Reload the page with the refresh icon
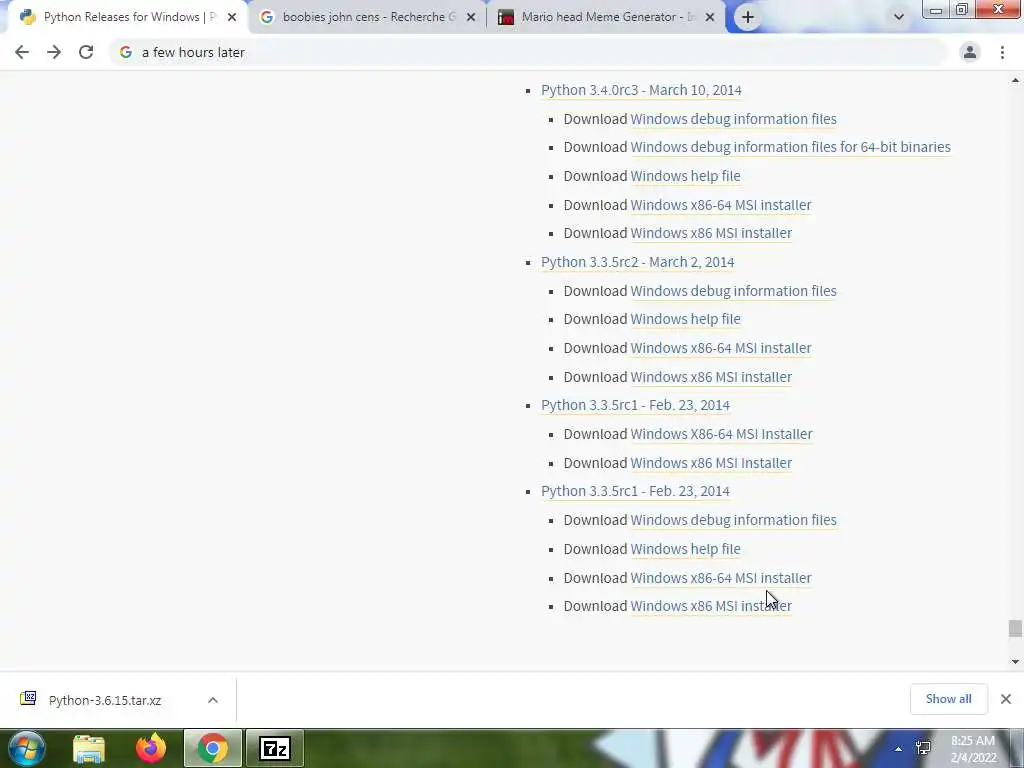 click(x=86, y=52)
